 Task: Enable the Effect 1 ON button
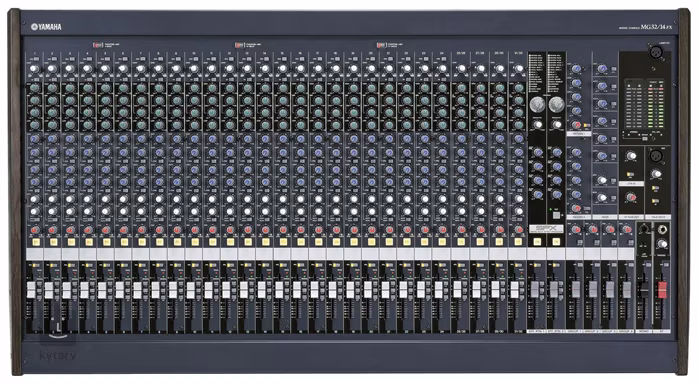(537, 242)
